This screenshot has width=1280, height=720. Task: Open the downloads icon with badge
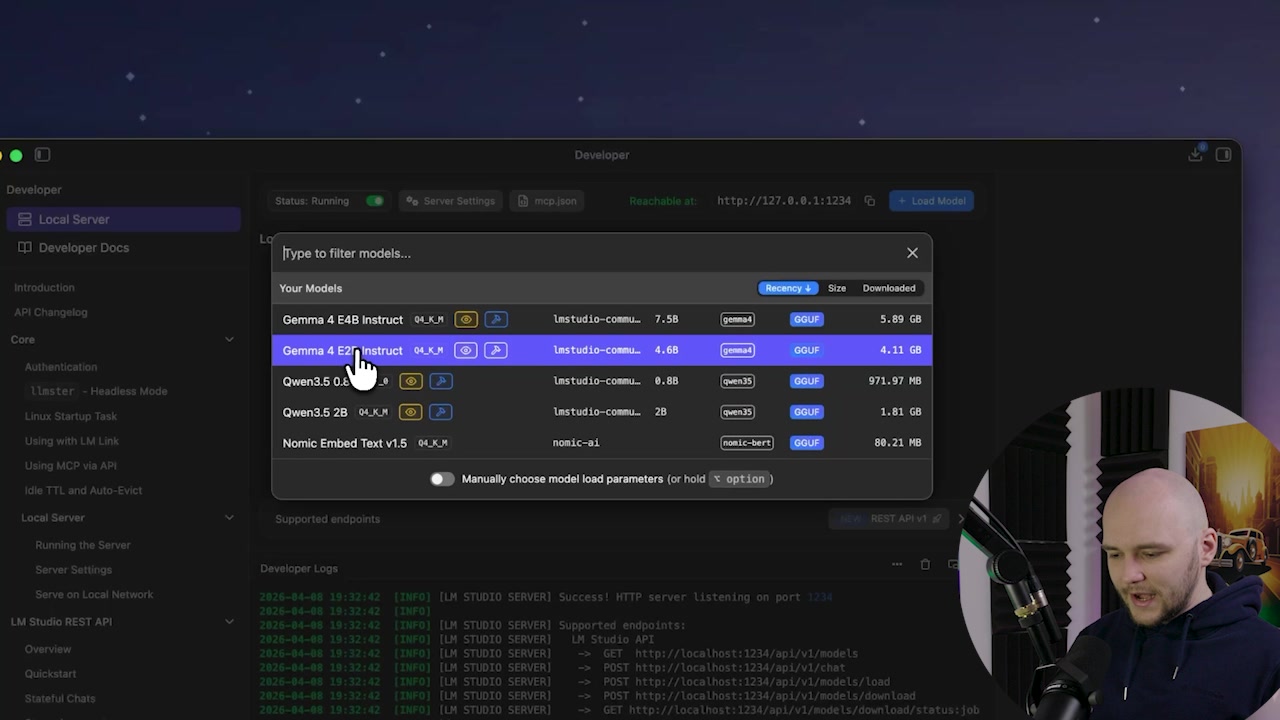pyautogui.click(x=1196, y=155)
